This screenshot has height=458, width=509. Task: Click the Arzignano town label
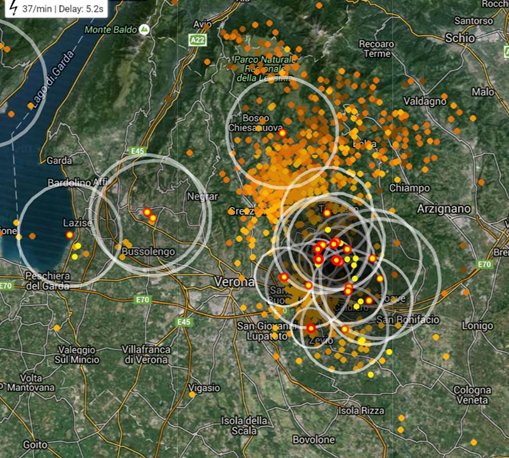444,209
